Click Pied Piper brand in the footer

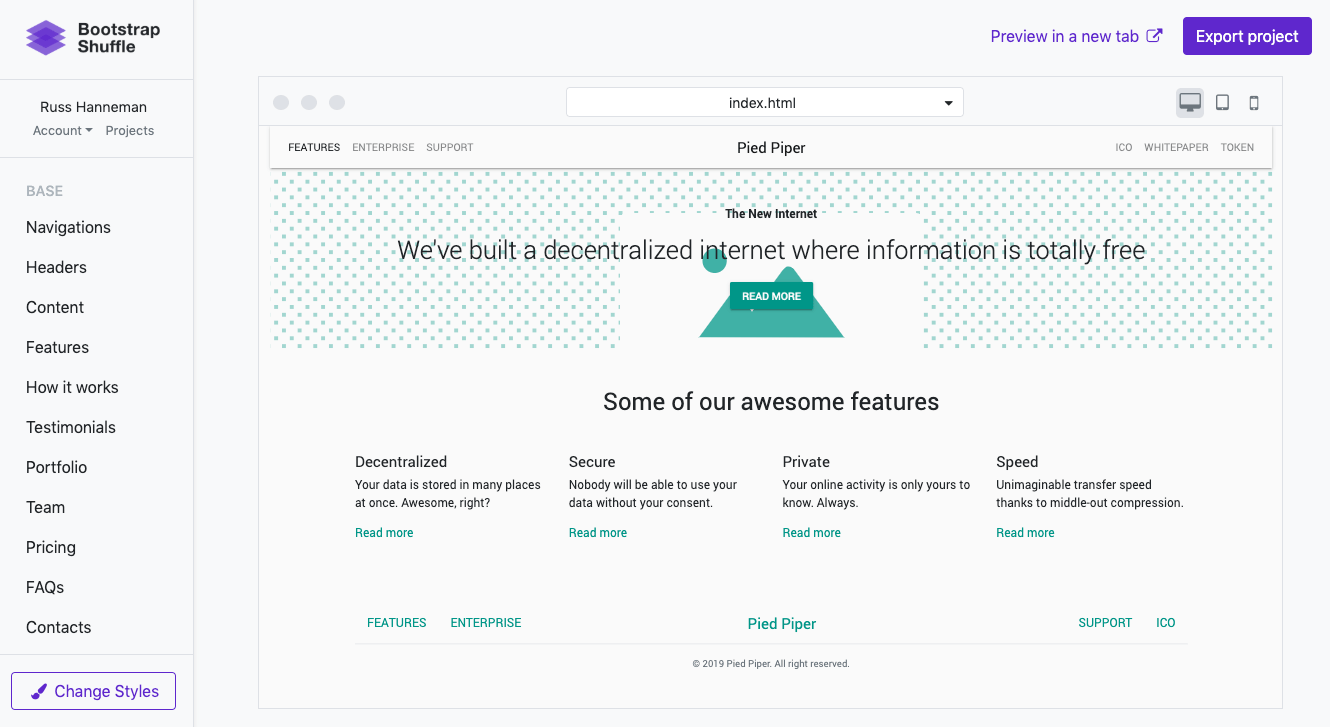coord(782,624)
